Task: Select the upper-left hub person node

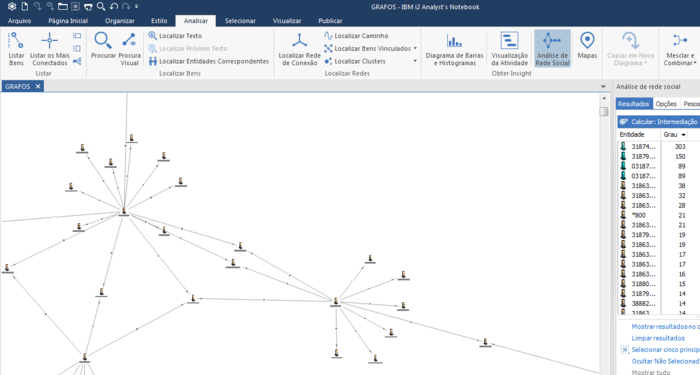Action: click(x=124, y=212)
